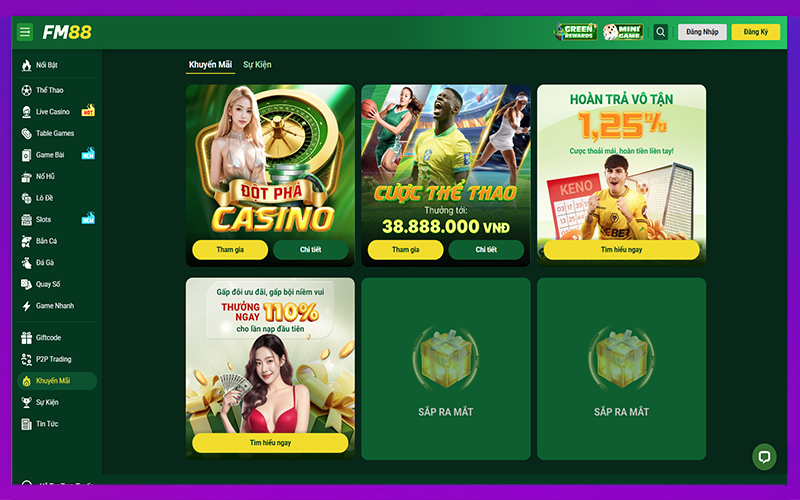Switch to the Sự Kiện tab

click(x=257, y=65)
